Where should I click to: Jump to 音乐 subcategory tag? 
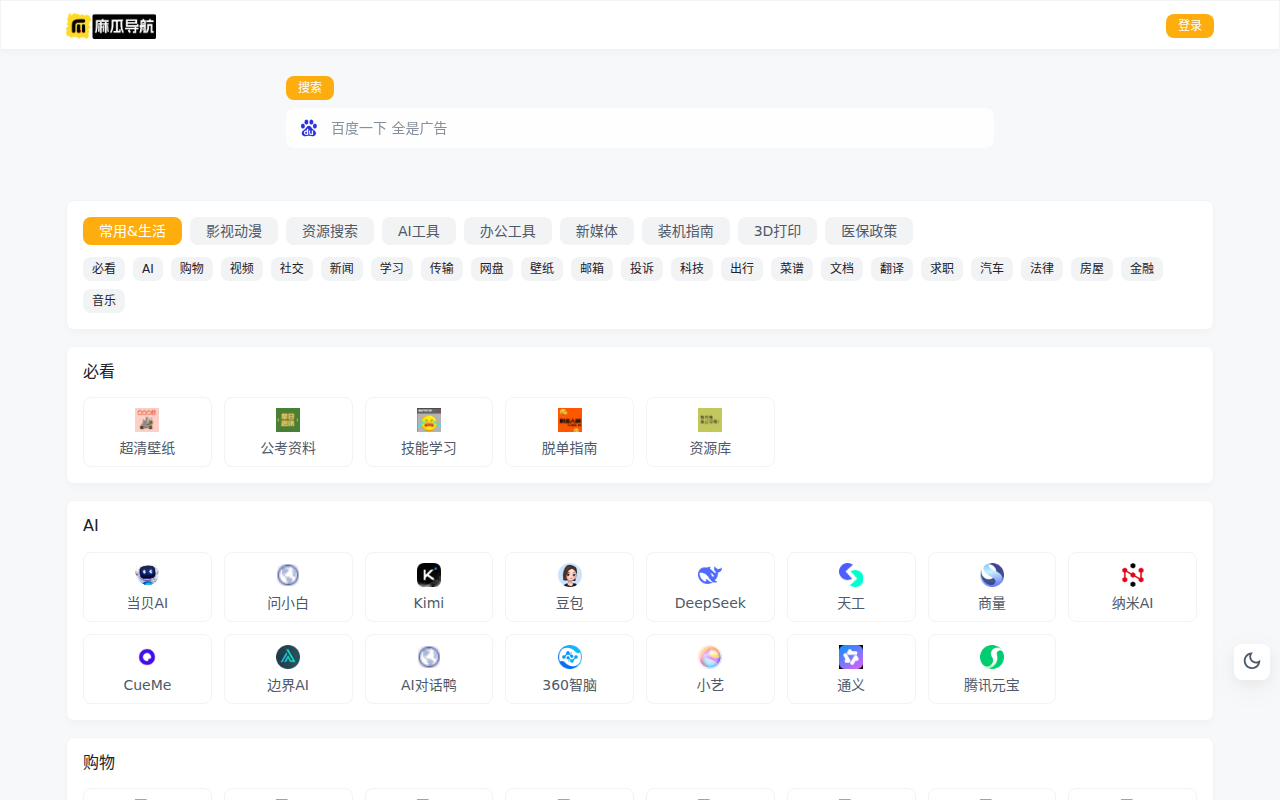tap(104, 301)
